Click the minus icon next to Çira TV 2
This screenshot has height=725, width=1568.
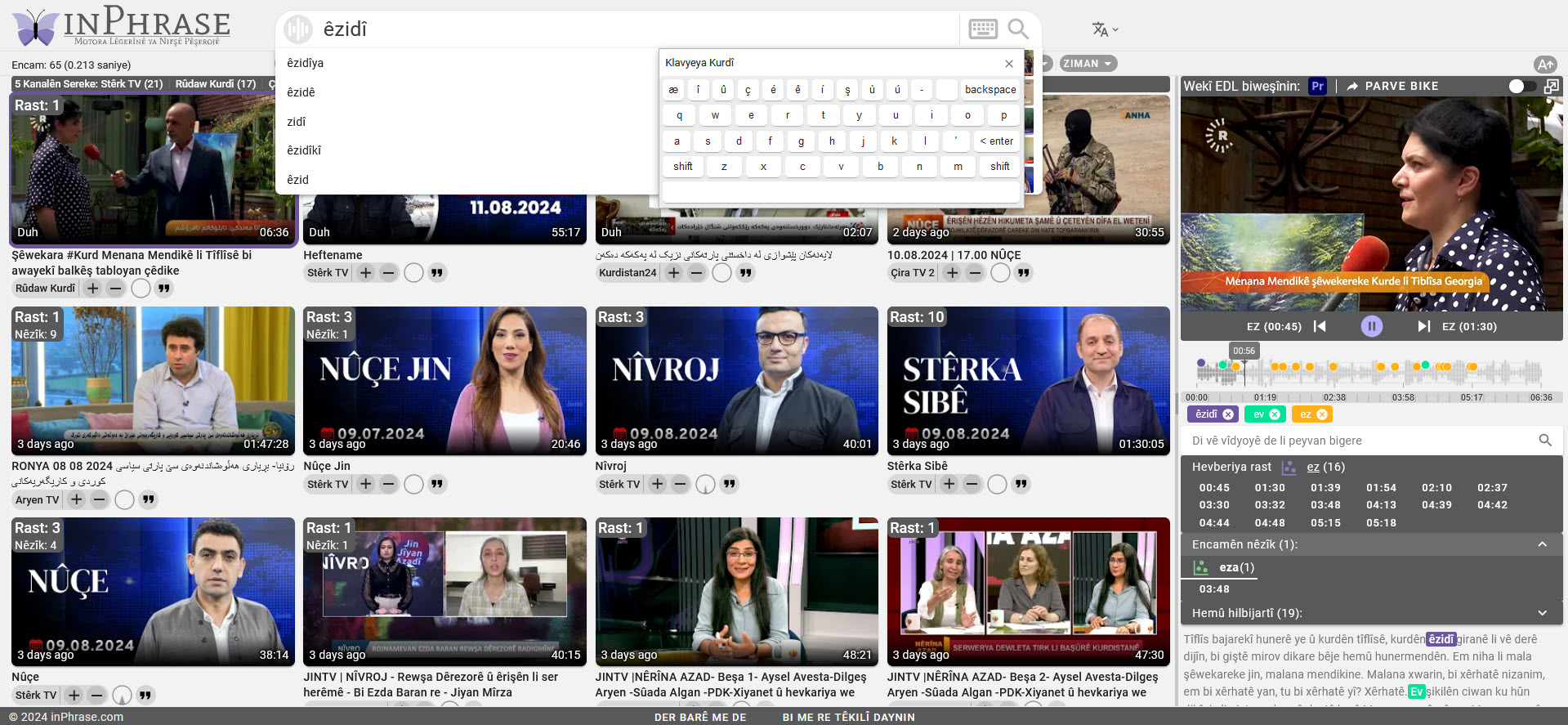click(976, 273)
